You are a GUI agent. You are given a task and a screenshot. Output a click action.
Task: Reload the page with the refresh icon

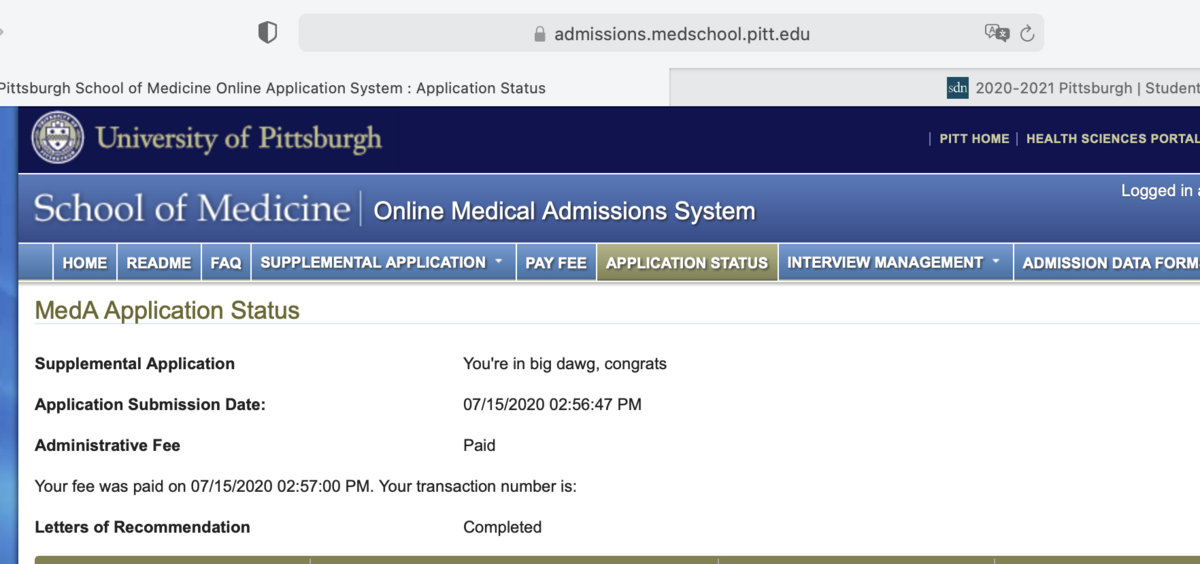click(x=1027, y=34)
